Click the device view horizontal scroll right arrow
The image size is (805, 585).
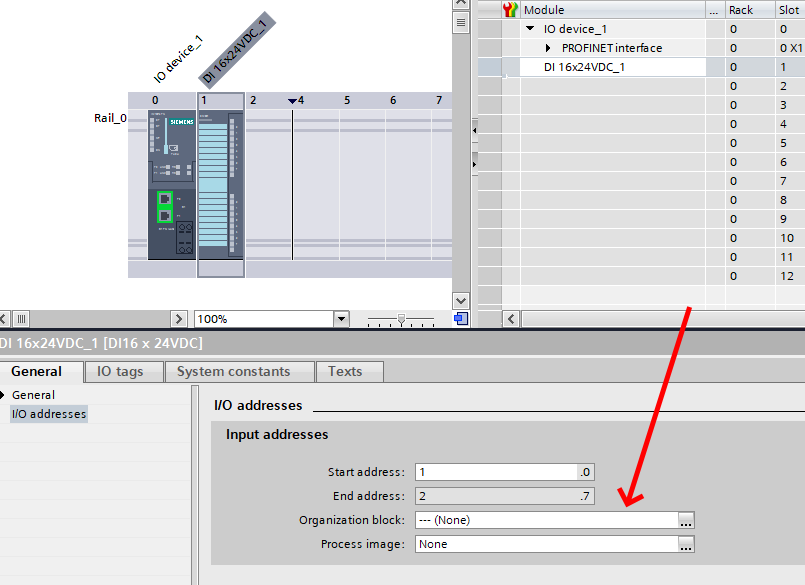(x=178, y=319)
